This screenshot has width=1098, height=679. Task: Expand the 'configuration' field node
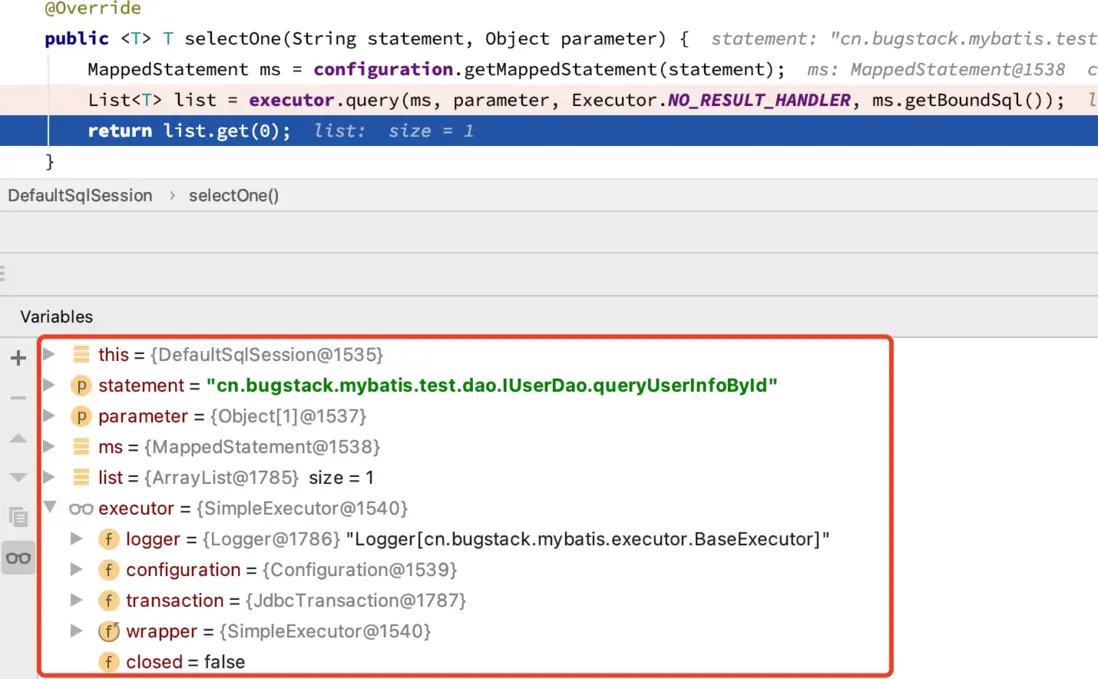tap(76, 569)
